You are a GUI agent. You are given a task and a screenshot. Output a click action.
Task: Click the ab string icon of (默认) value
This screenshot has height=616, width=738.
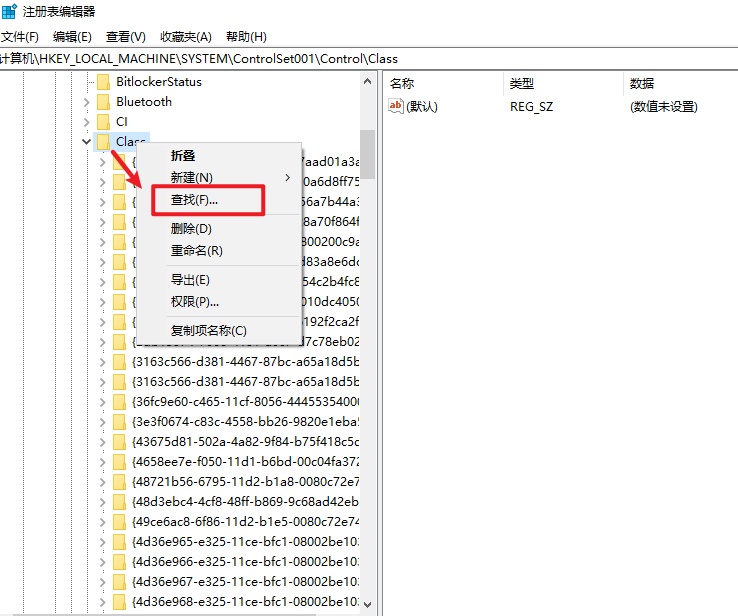[x=396, y=106]
